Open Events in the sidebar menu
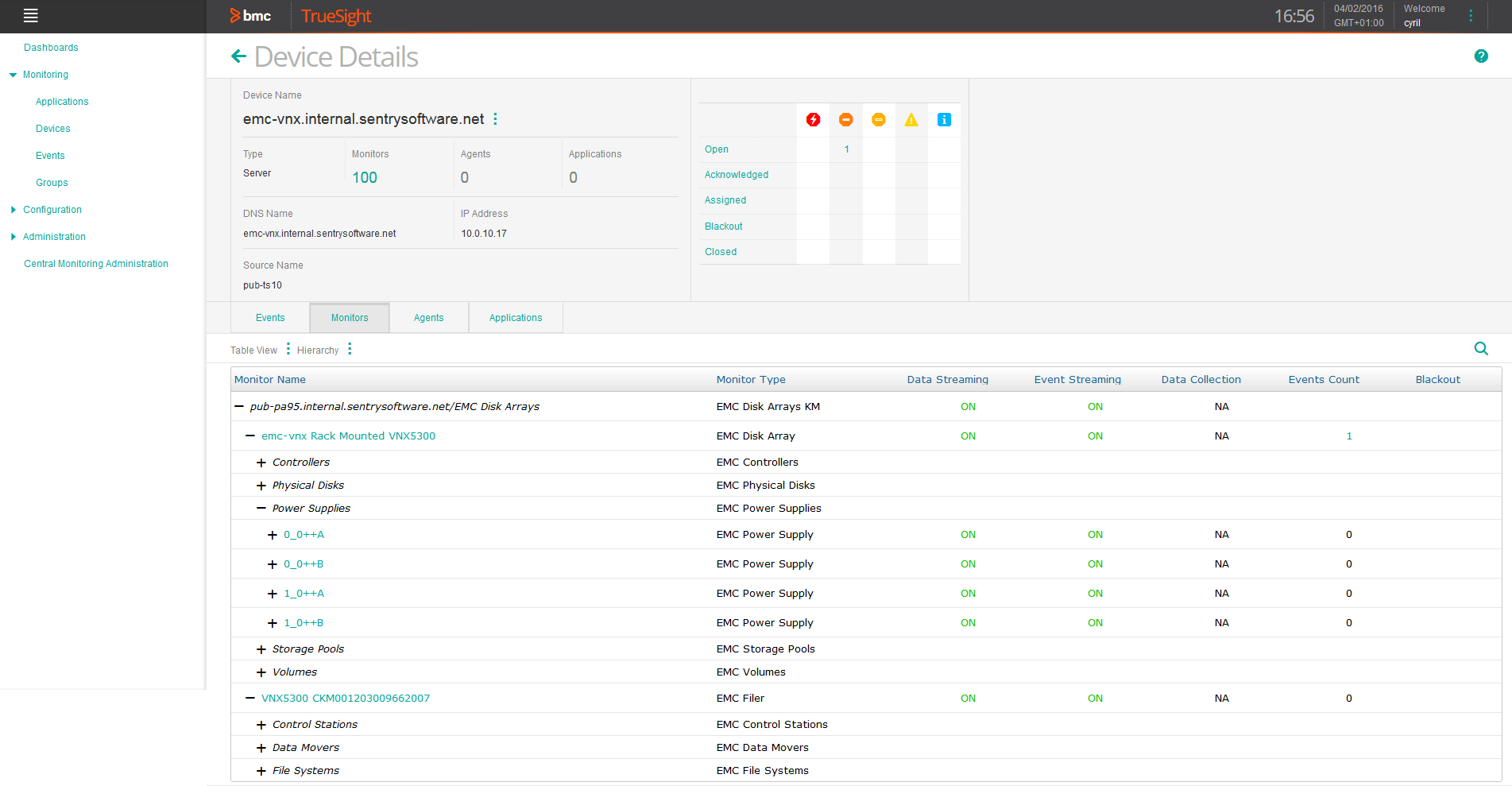The image size is (1512, 786). (50, 156)
